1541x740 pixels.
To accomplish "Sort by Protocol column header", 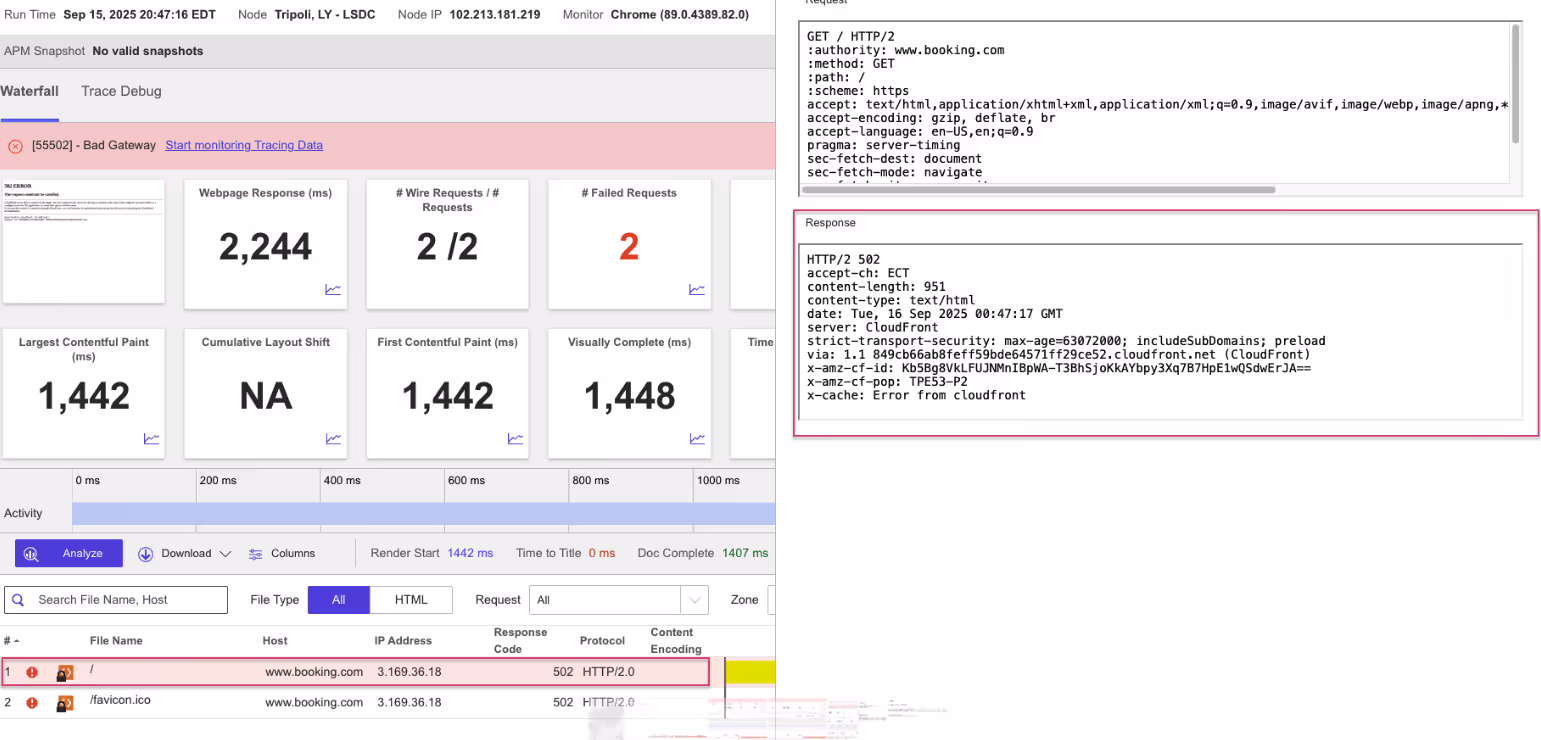I will 602,641.
